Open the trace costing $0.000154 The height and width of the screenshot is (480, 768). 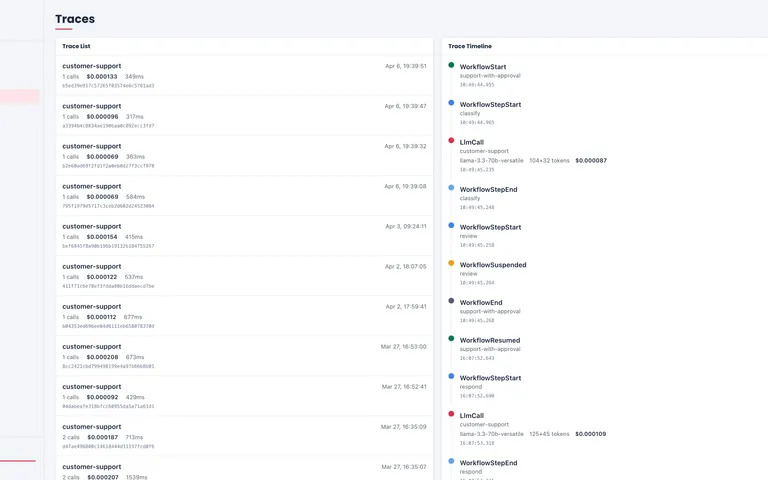tap(244, 235)
